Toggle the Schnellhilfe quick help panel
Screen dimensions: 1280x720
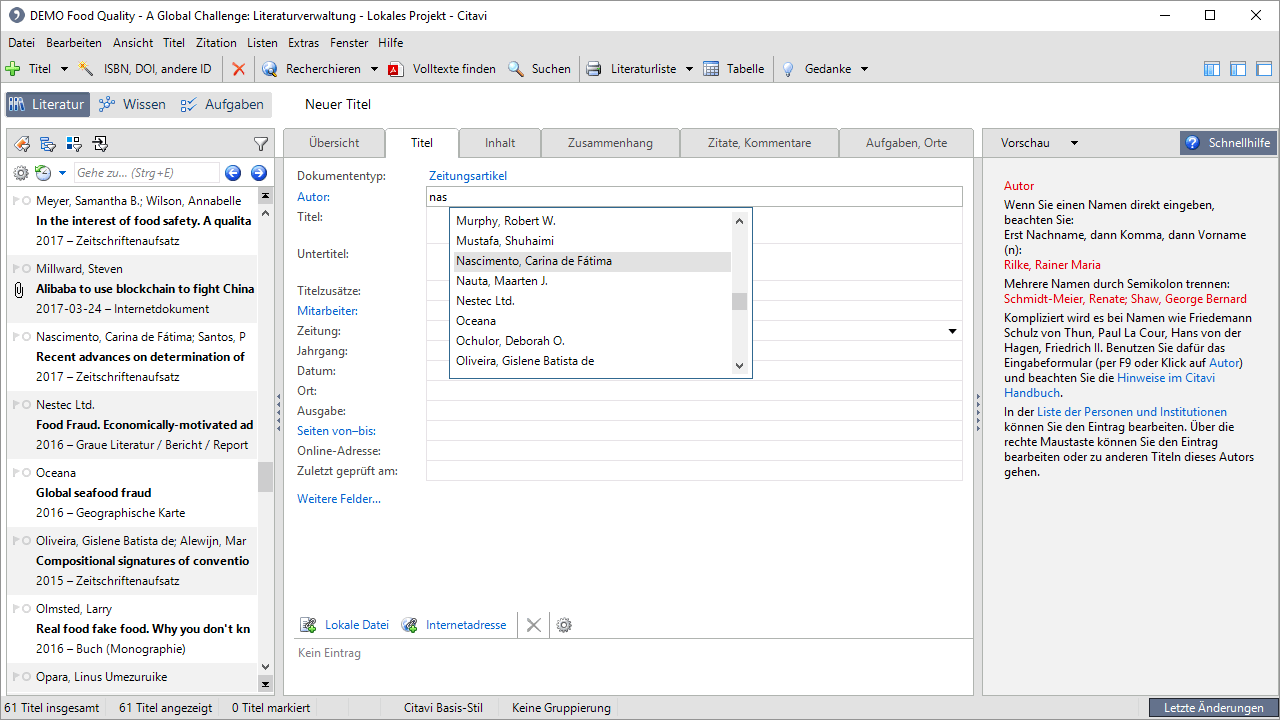1228,143
